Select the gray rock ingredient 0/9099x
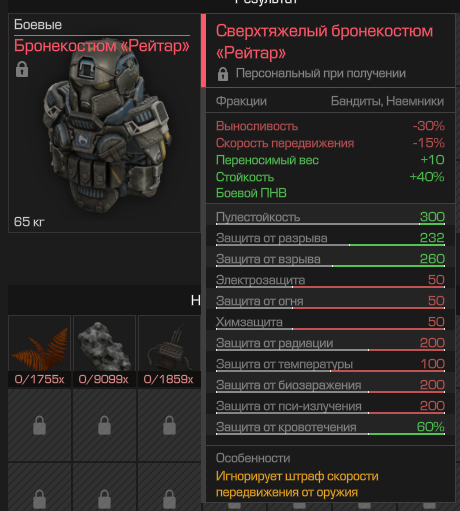 point(104,351)
